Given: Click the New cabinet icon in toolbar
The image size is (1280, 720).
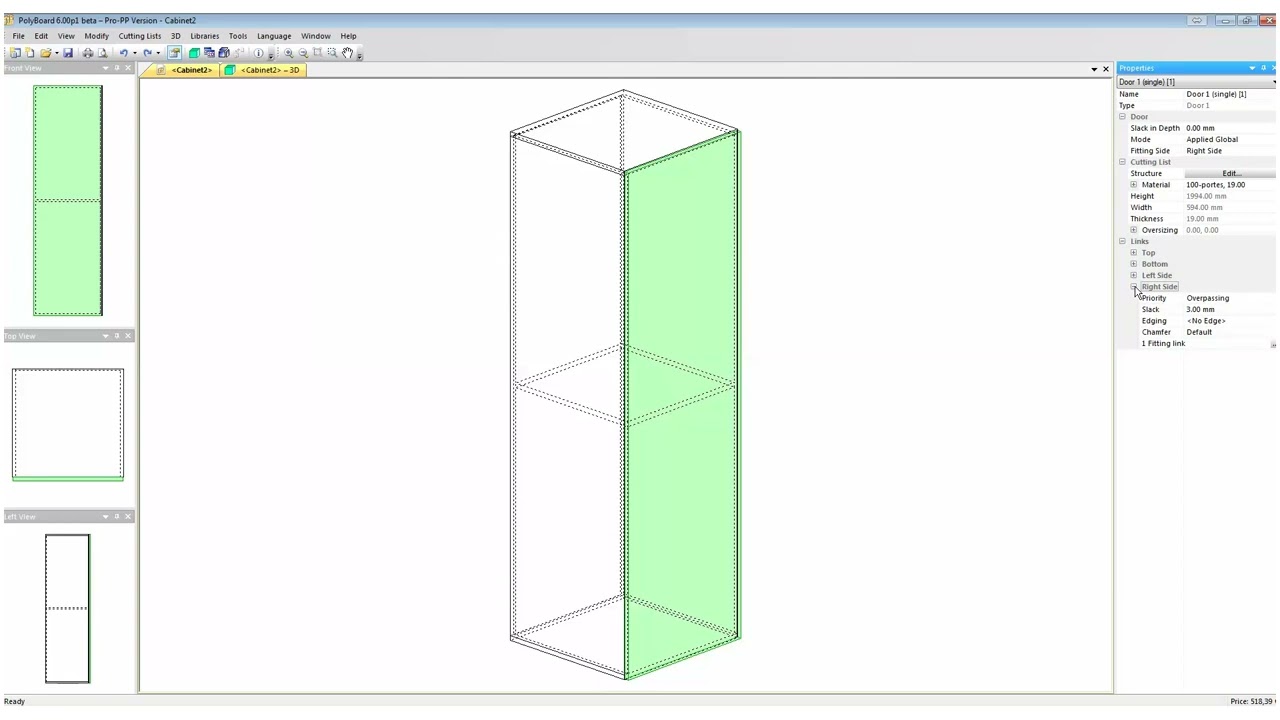Looking at the screenshot, I should [15, 53].
